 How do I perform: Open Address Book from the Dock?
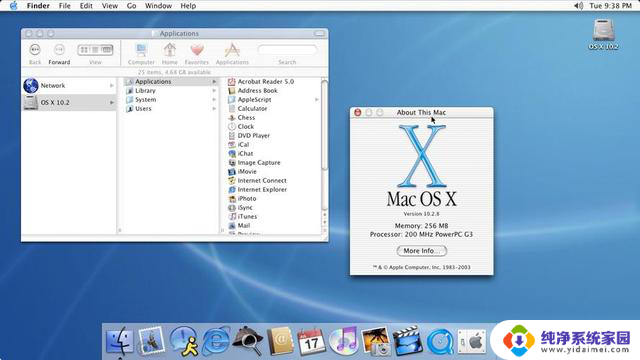click(280, 341)
